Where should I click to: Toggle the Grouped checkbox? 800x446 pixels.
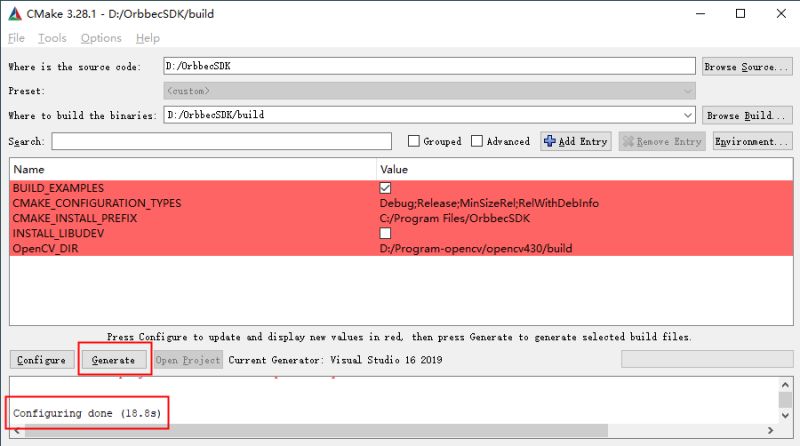[414, 141]
